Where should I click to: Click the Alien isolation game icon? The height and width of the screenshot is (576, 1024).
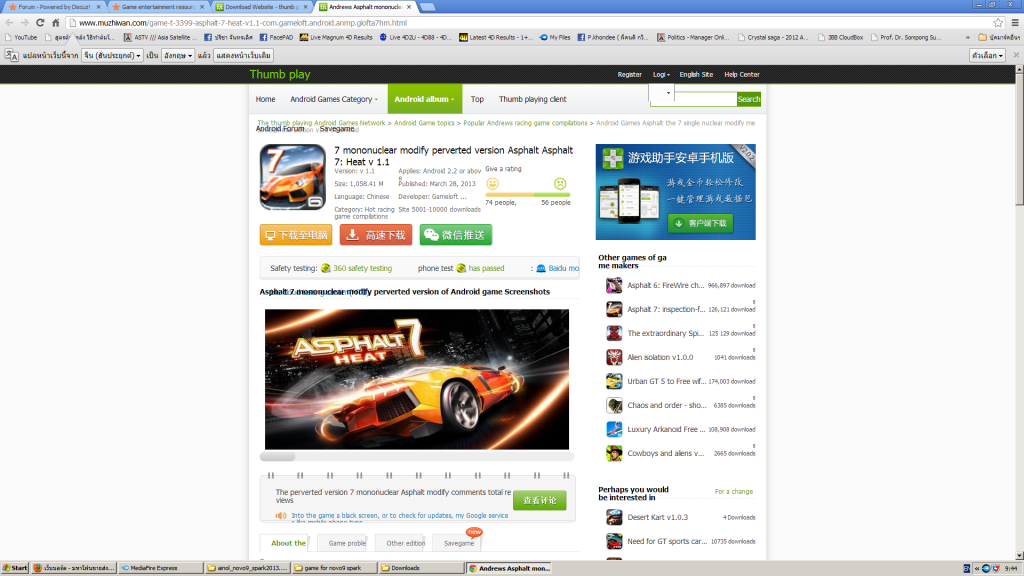click(x=614, y=357)
